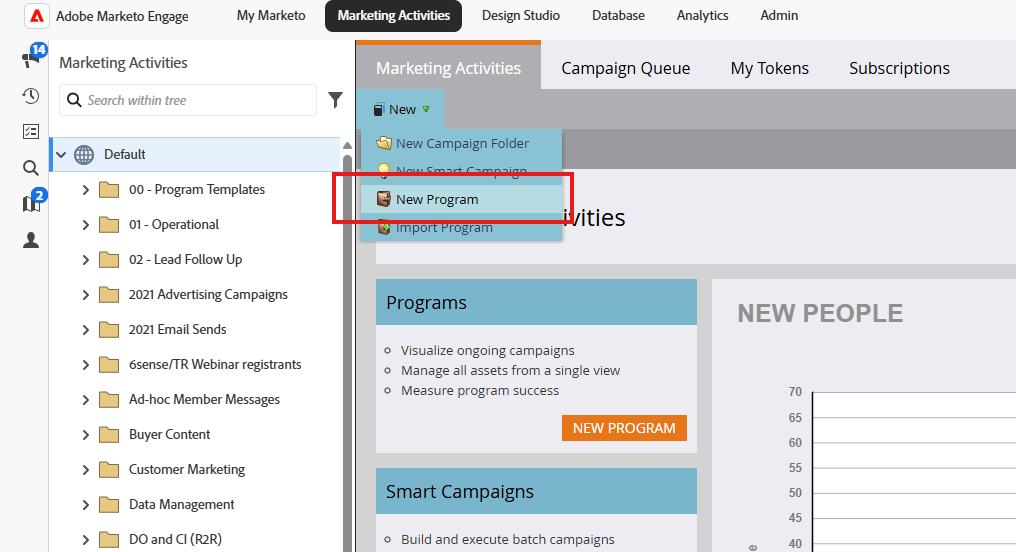1016x552 pixels.
Task: Click the 02 - Lead Follow Up folder icon
Action: point(109,260)
